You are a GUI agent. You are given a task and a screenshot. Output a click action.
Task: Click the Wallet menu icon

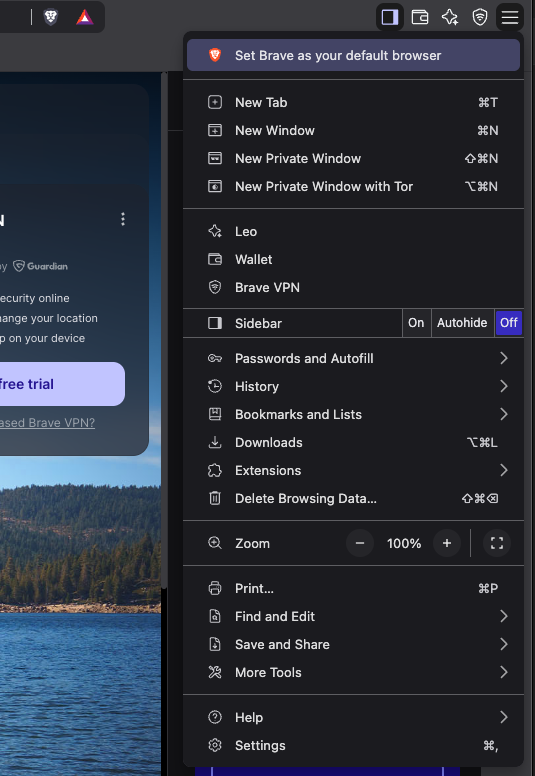(x=215, y=259)
